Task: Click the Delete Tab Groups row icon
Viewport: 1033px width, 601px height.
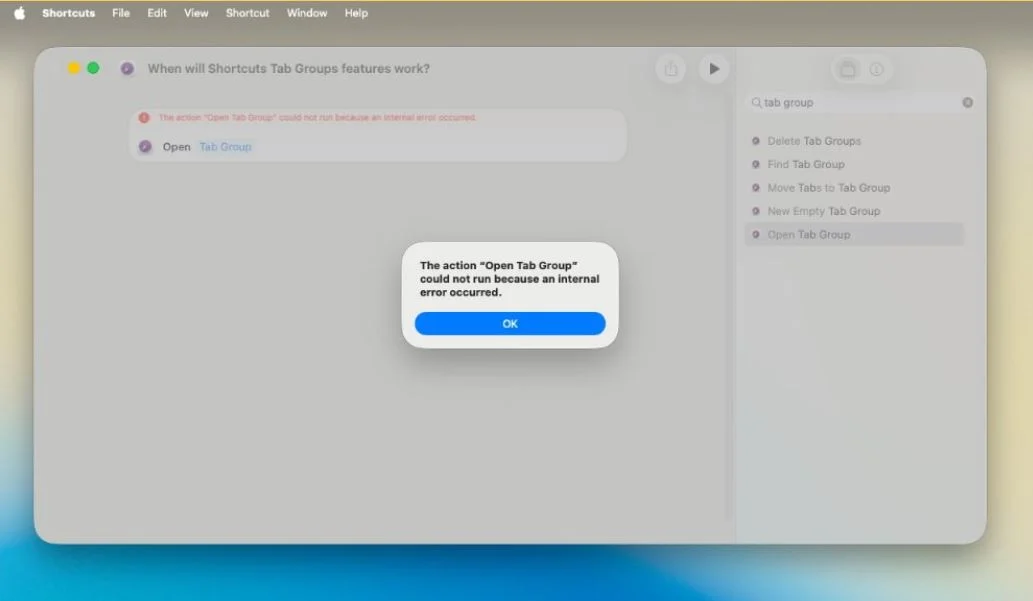Action: 756,141
